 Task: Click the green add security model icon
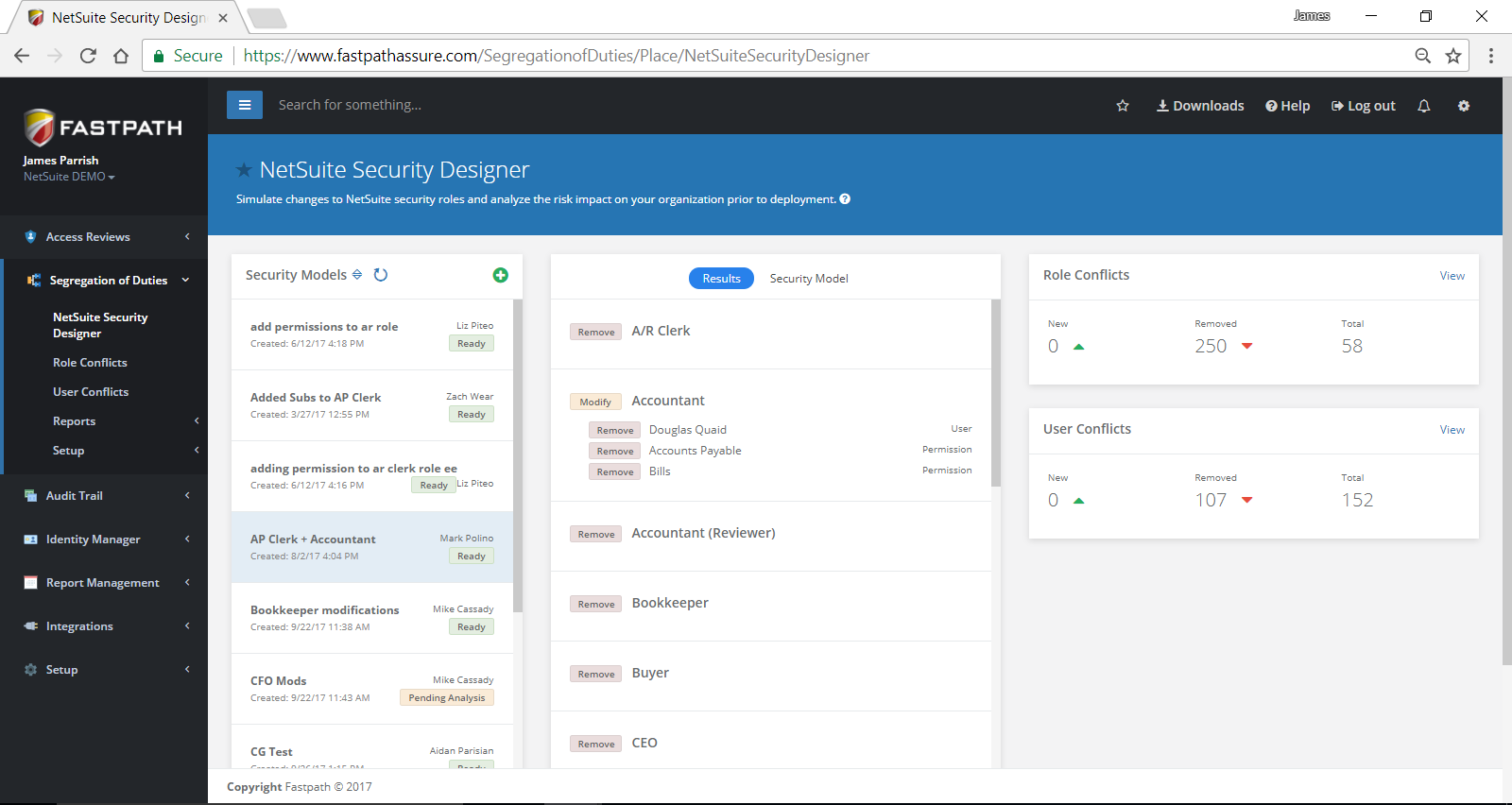501,275
